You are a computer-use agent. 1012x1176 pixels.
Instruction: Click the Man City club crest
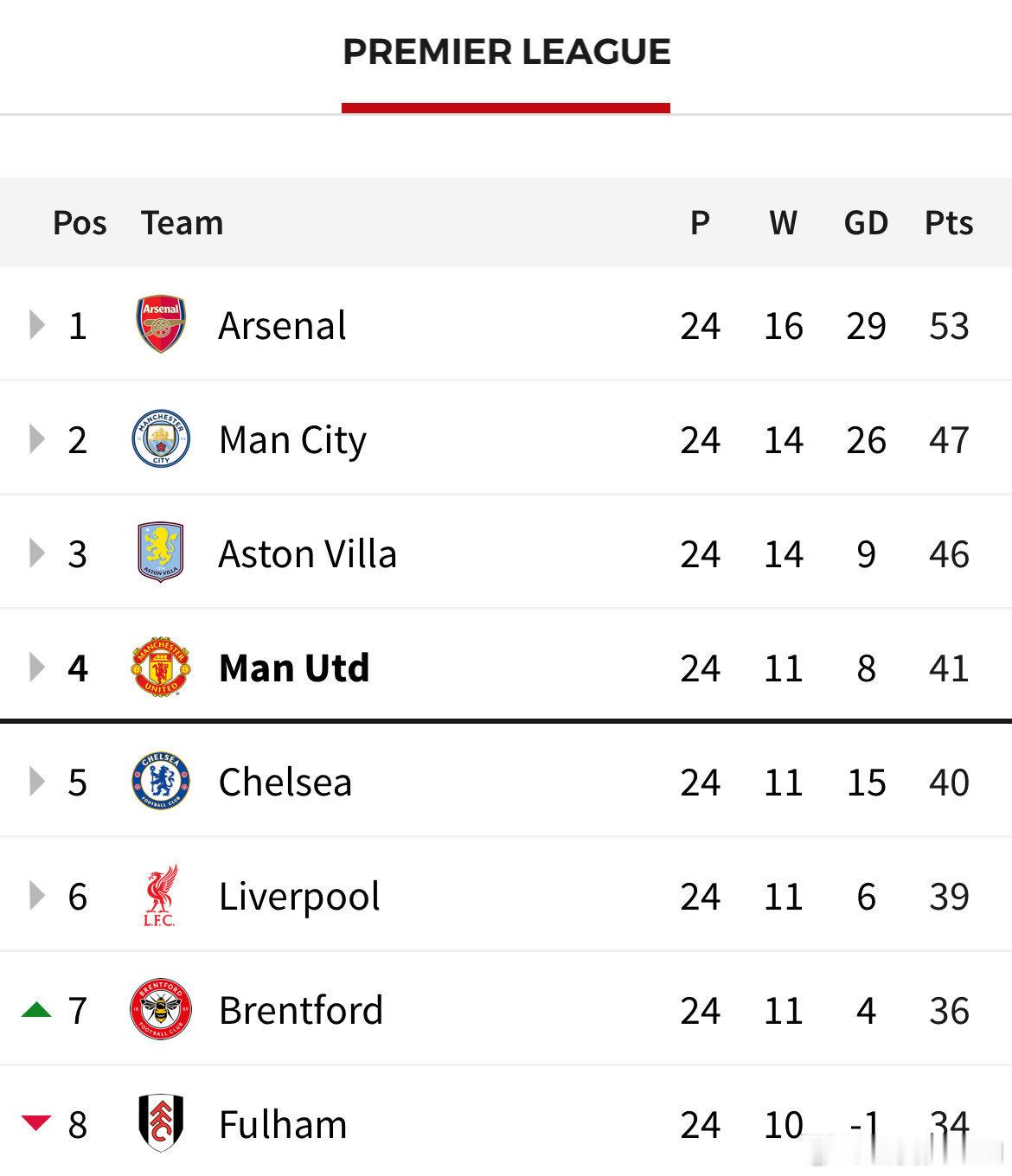161,439
